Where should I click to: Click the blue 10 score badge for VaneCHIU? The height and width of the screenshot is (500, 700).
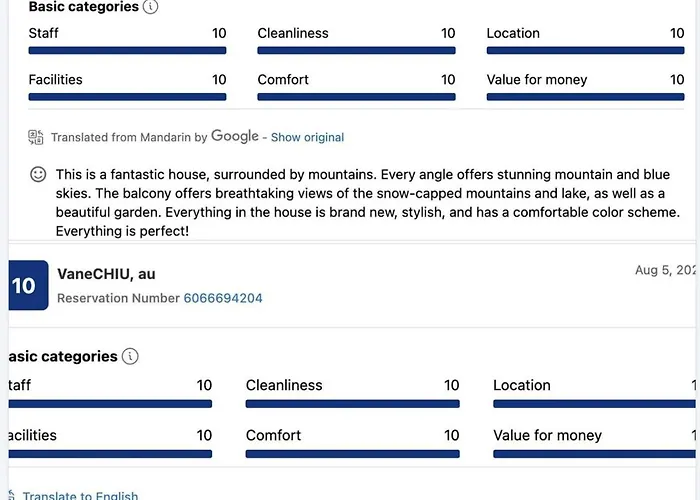[28, 285]
